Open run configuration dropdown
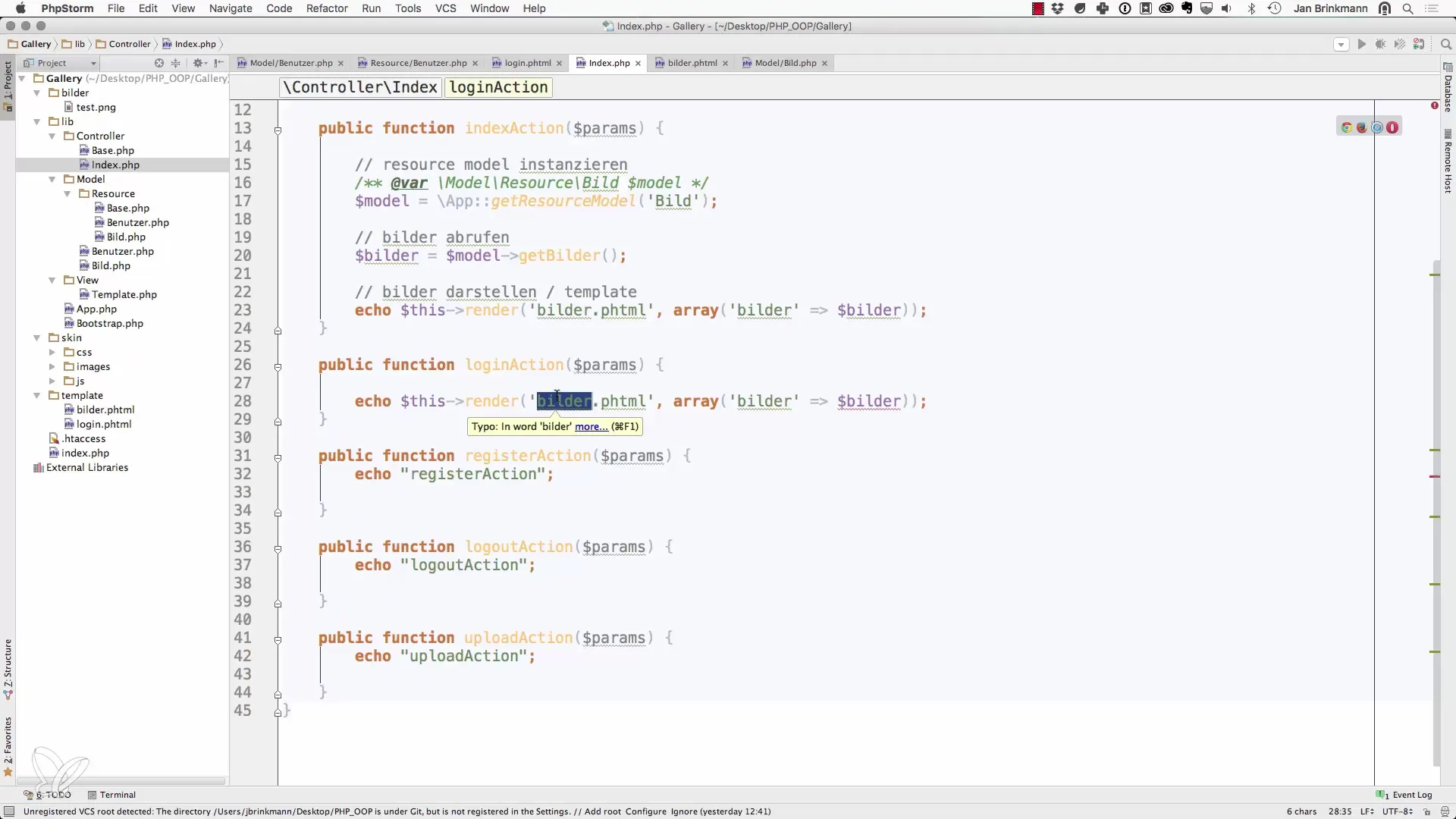 (x=1341, y=45)
